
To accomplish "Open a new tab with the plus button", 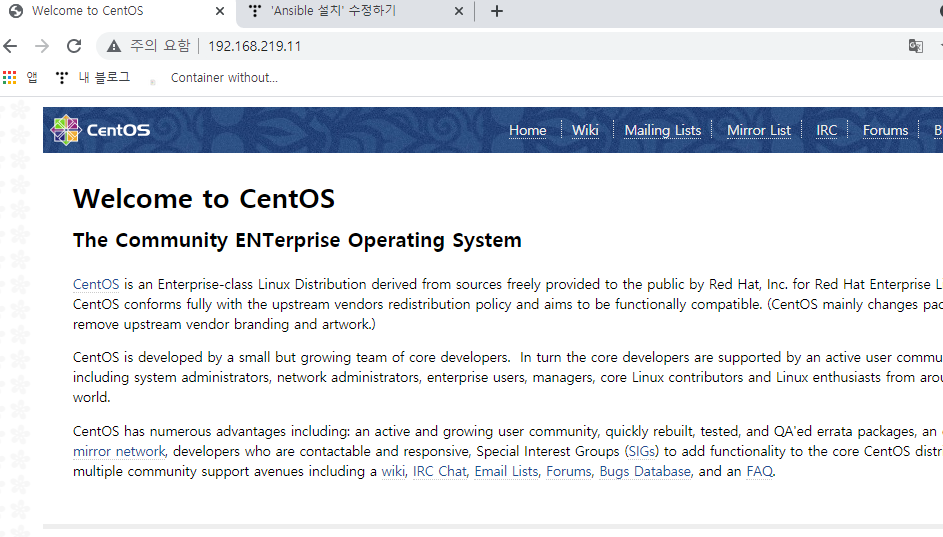I will click(497, 11).
